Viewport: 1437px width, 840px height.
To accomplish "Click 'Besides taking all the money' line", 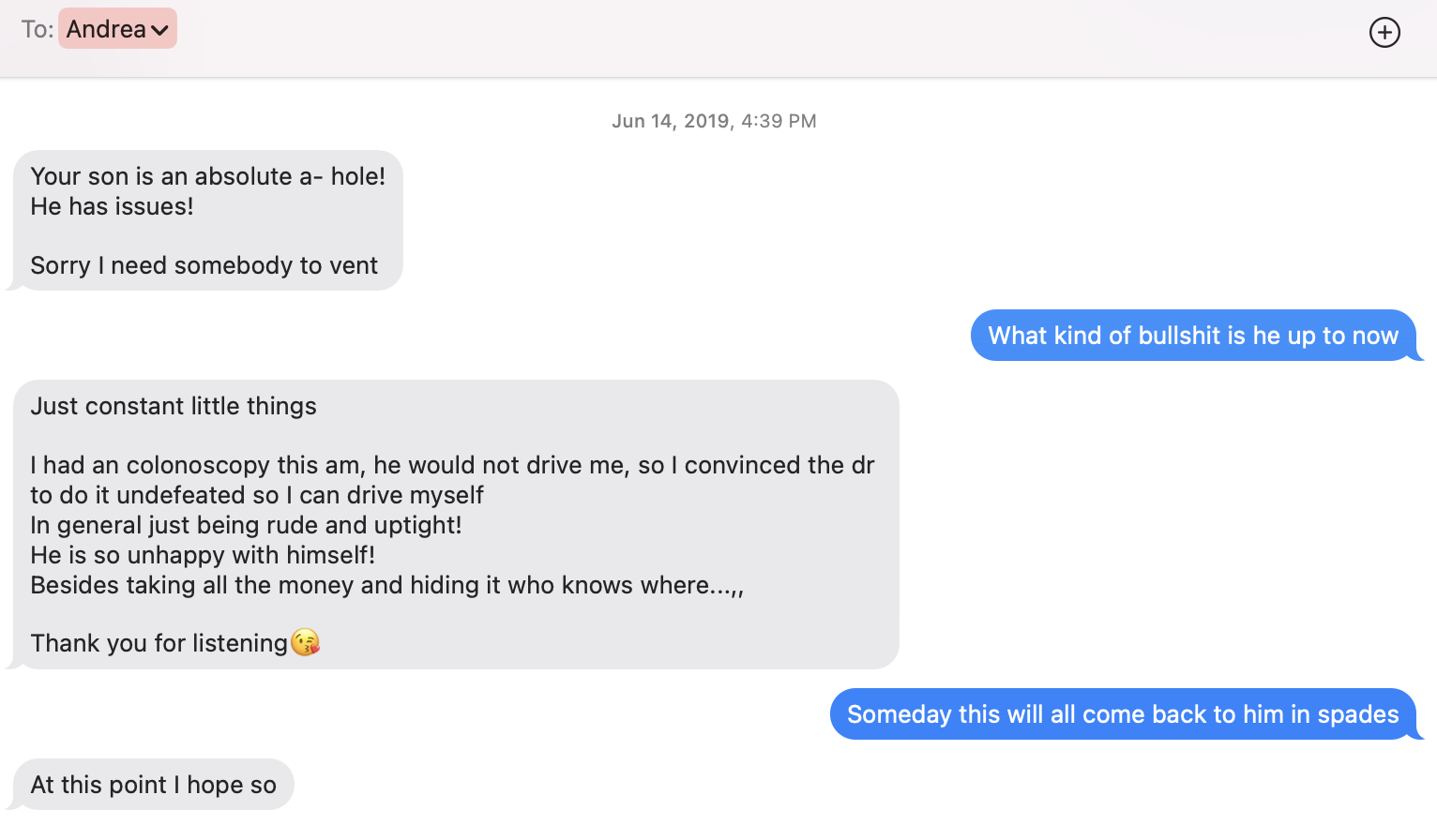I will (x=386, y=585).
